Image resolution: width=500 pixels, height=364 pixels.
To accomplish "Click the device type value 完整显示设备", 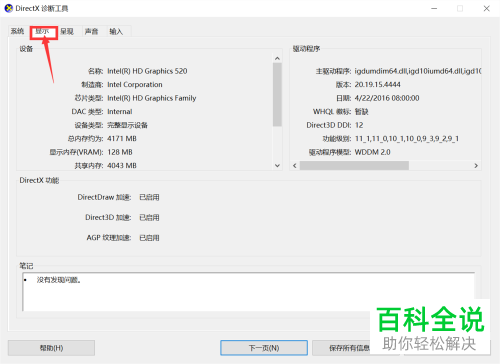I will pyautogui.click(x=127, y=125).
